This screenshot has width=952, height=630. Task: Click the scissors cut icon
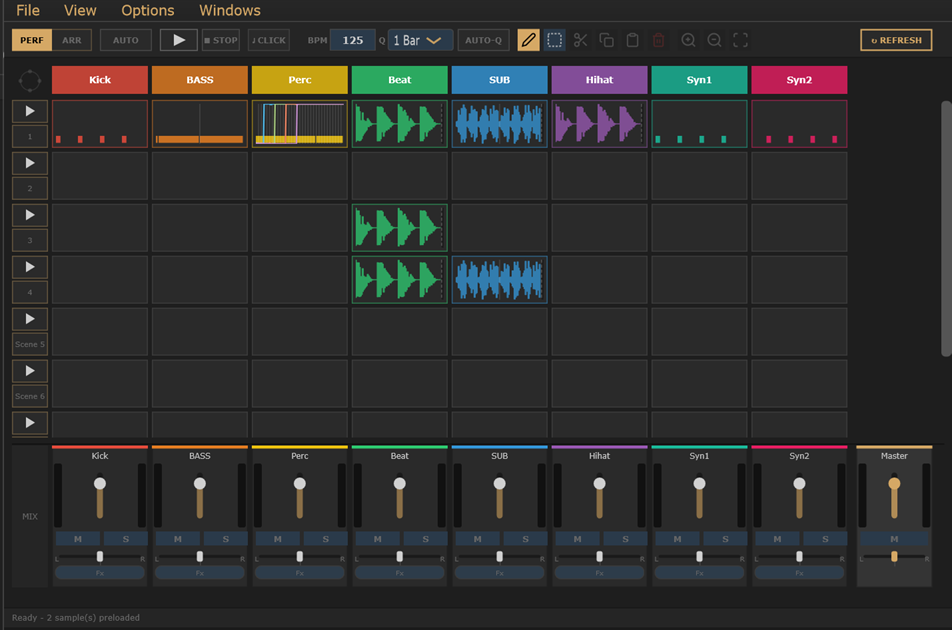580,40
